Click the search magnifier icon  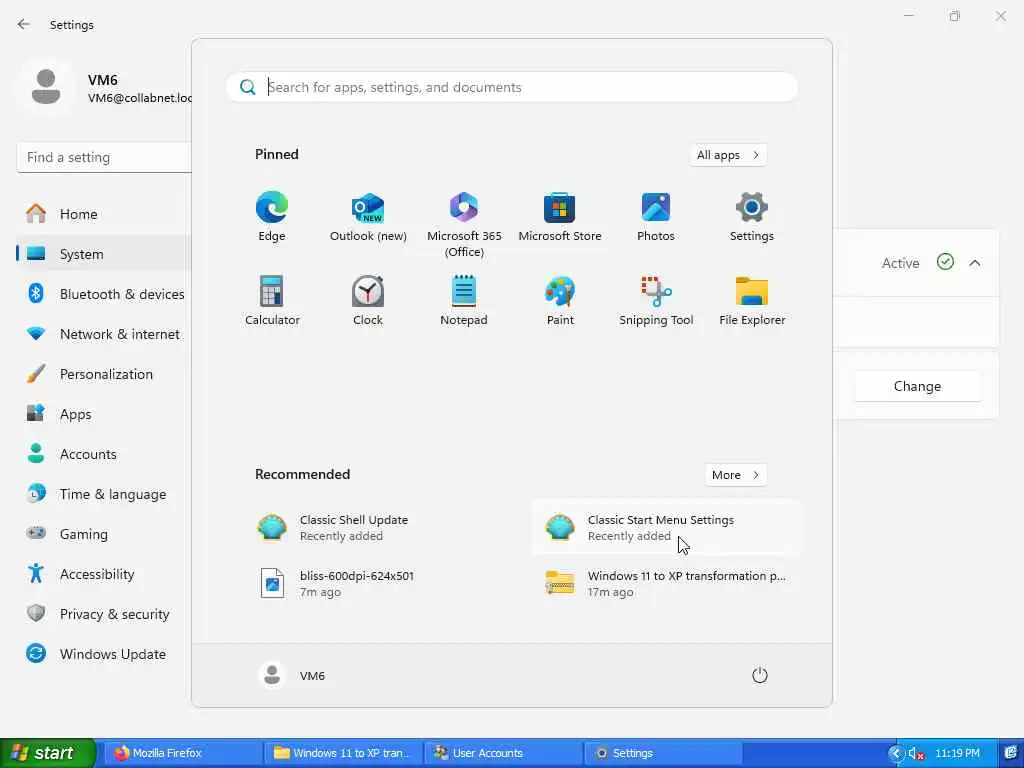(x=248, y=88)
